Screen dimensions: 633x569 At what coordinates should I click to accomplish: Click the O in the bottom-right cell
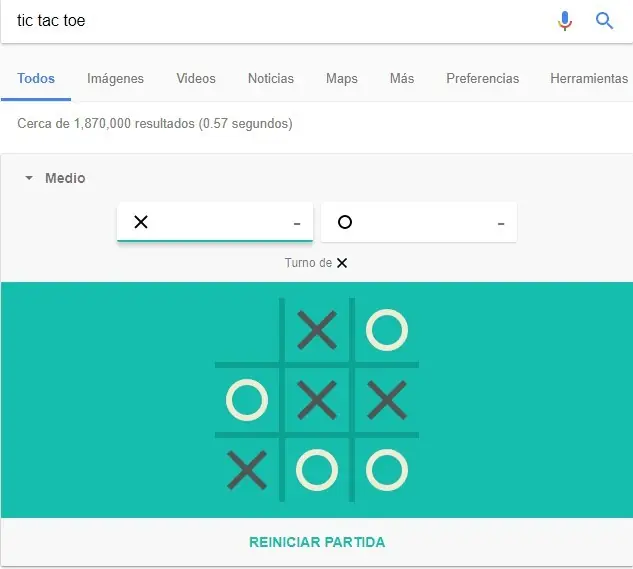tap(387, 469)
